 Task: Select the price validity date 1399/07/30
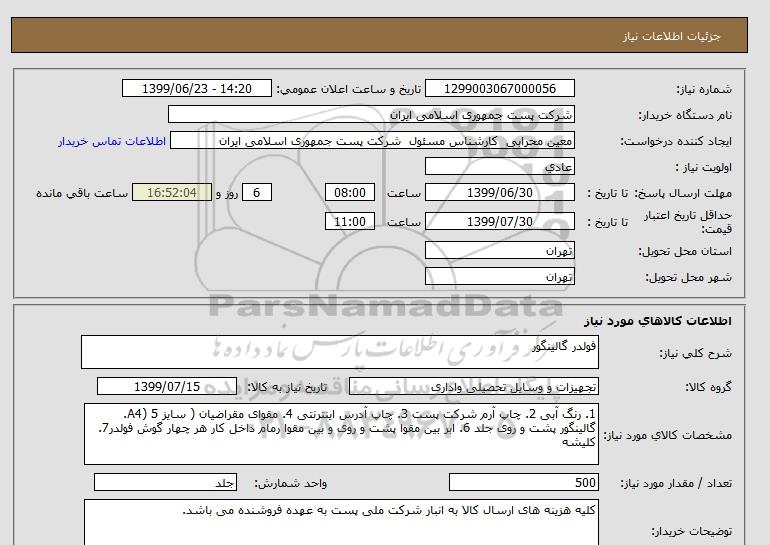[x=499, y=221]
